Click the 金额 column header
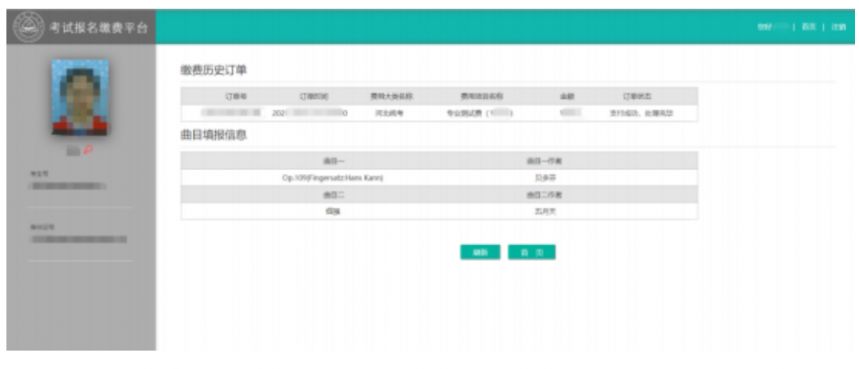Screen dimensions: 859x369 [567, 96]
